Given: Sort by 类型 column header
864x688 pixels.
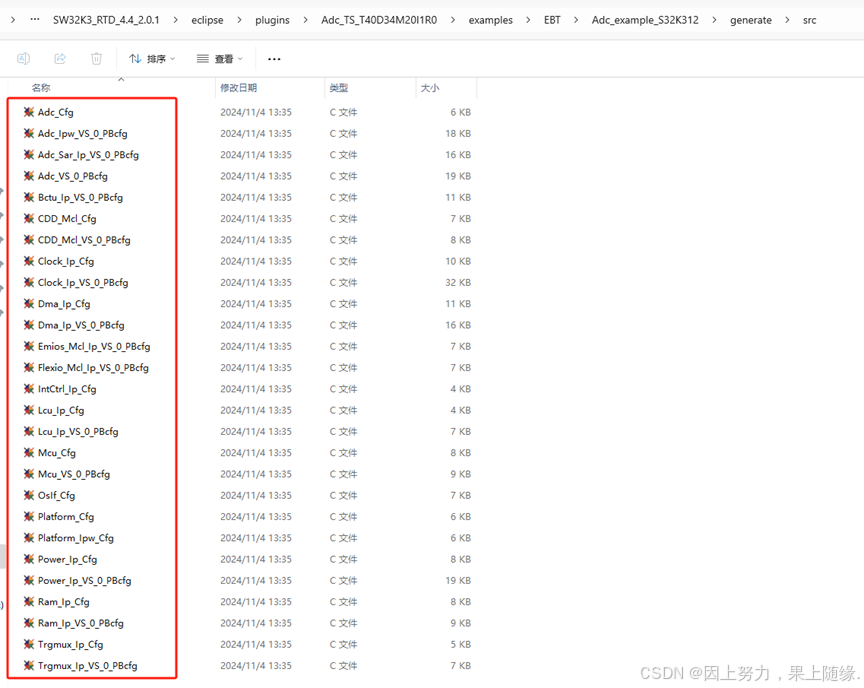Looking at the screenshot, I should click(x=338, y=88).
